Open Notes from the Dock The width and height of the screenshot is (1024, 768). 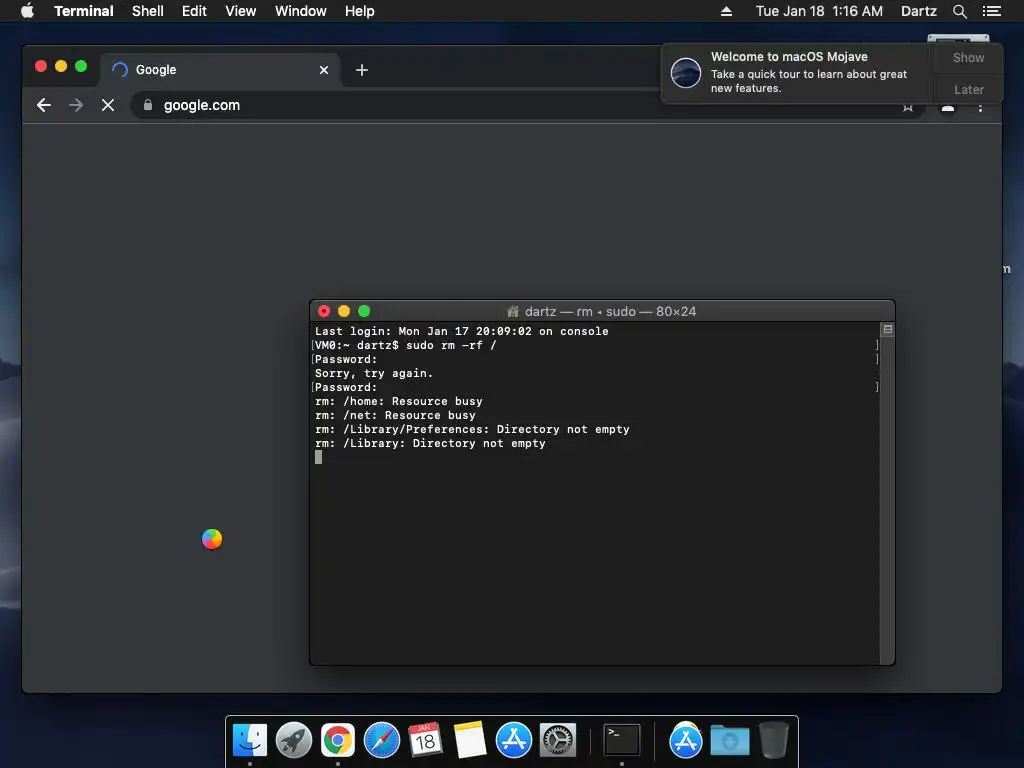(470, 741)
